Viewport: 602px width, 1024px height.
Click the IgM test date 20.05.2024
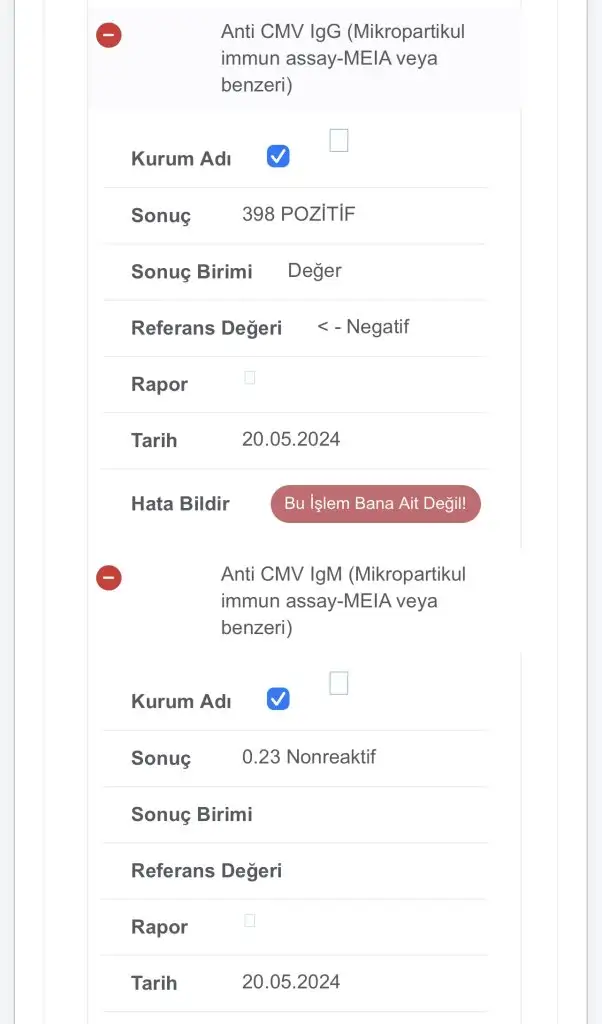[291, 982]
